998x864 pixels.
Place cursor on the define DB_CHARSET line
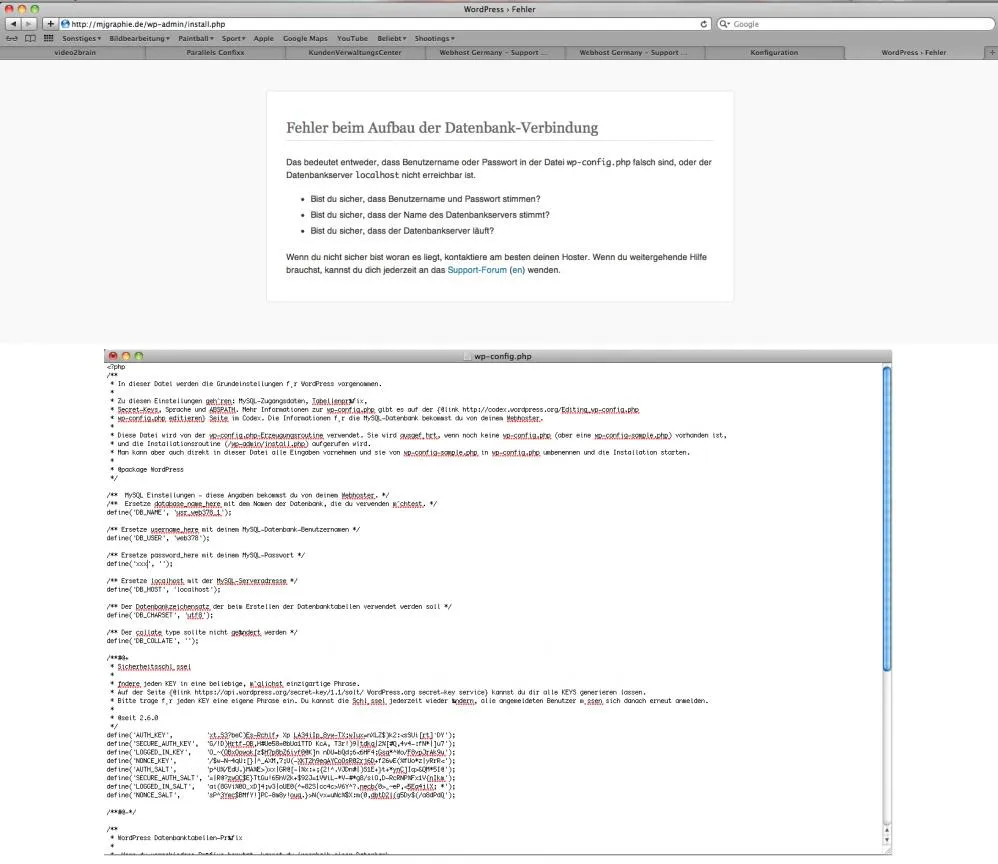click(x=160, y=615)
